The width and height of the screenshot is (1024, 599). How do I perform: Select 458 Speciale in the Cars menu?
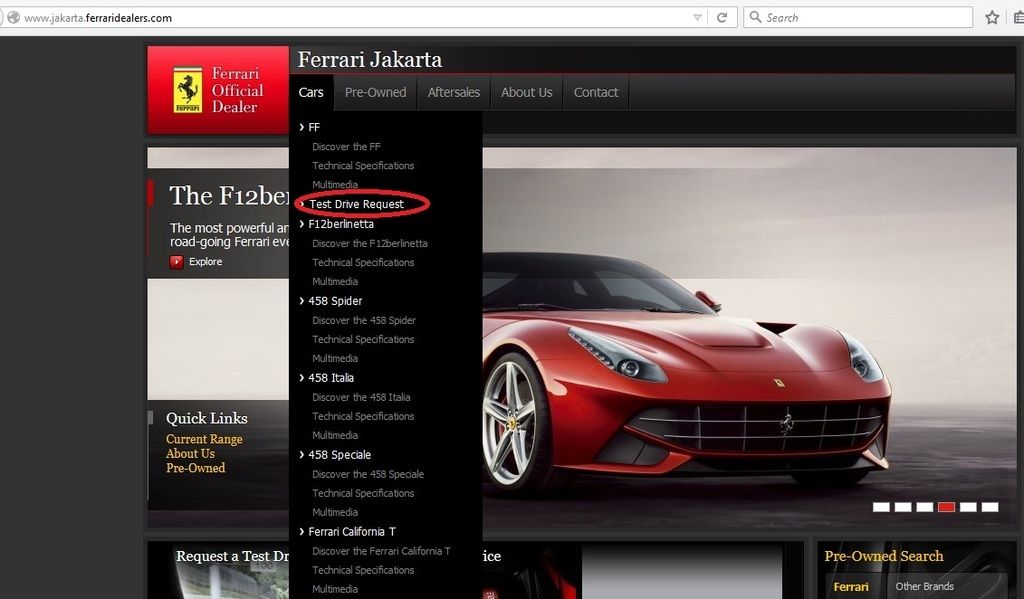(340, 455)
